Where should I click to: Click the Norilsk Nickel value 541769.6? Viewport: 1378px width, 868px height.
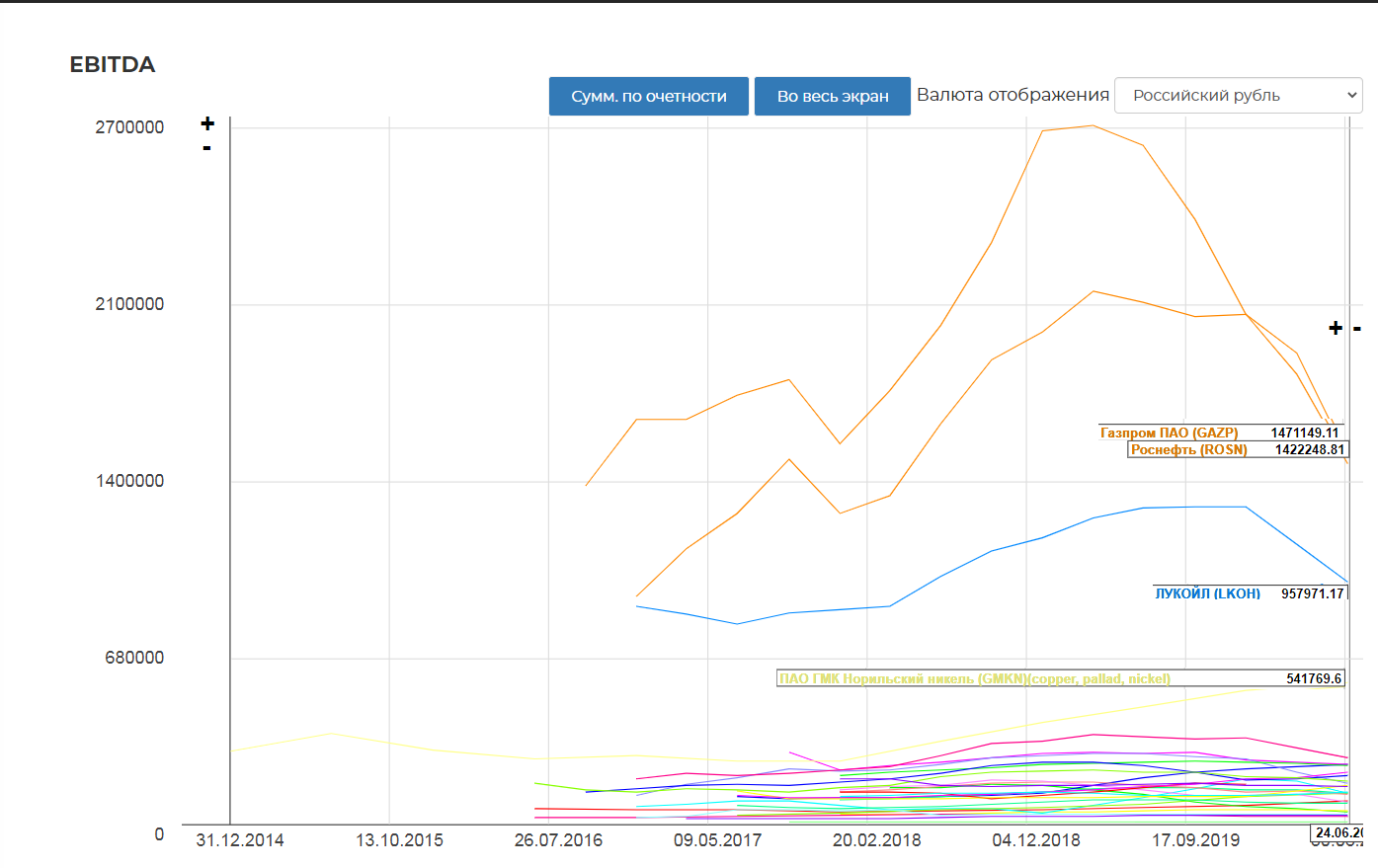(1314, 678)
